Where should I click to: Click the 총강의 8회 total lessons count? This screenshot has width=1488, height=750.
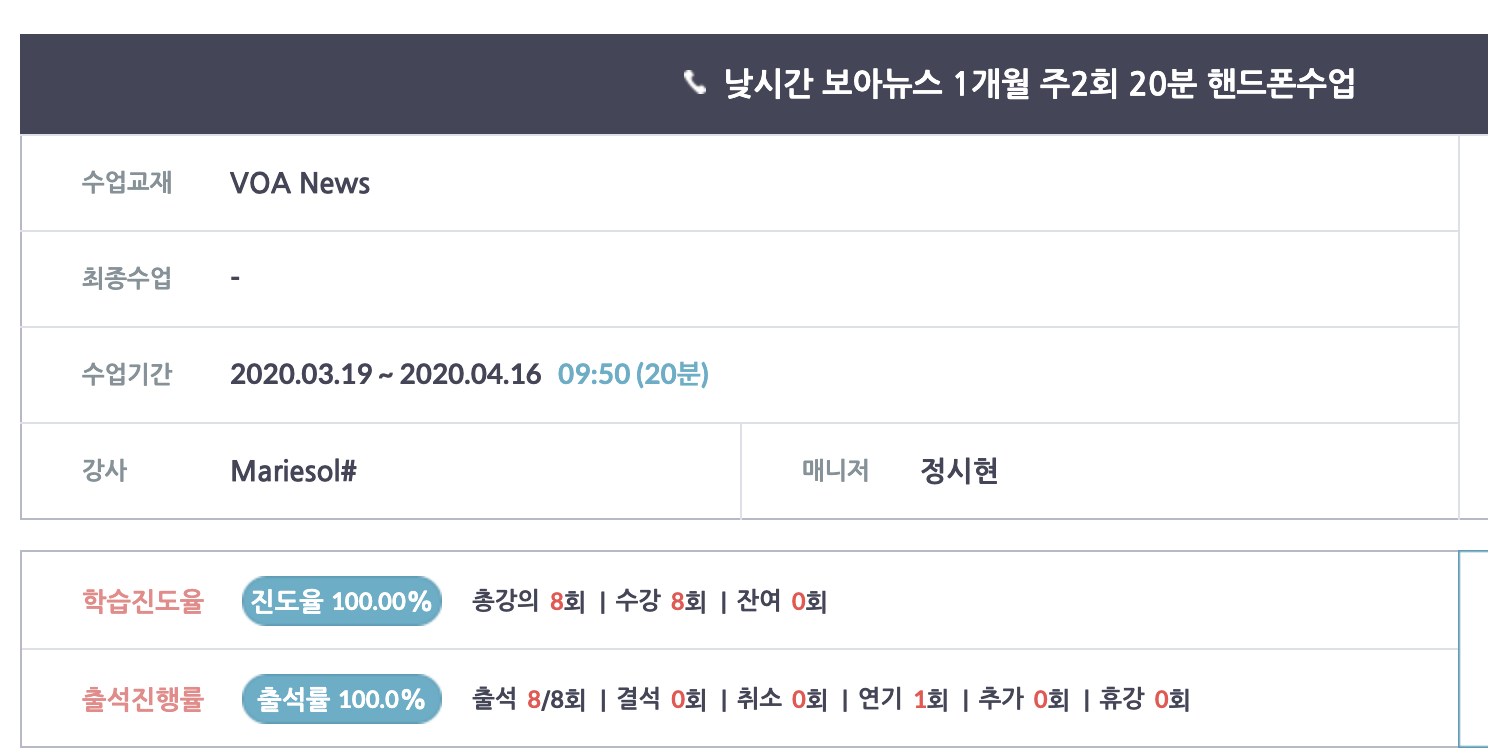(528, 602)
